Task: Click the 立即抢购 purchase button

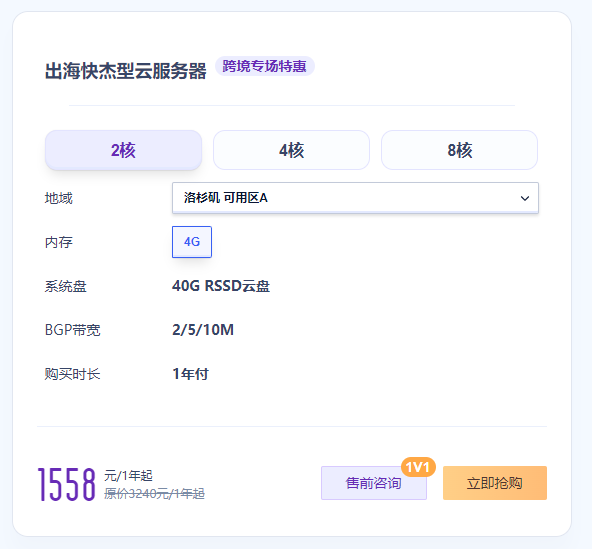Action: coord(495,483)
